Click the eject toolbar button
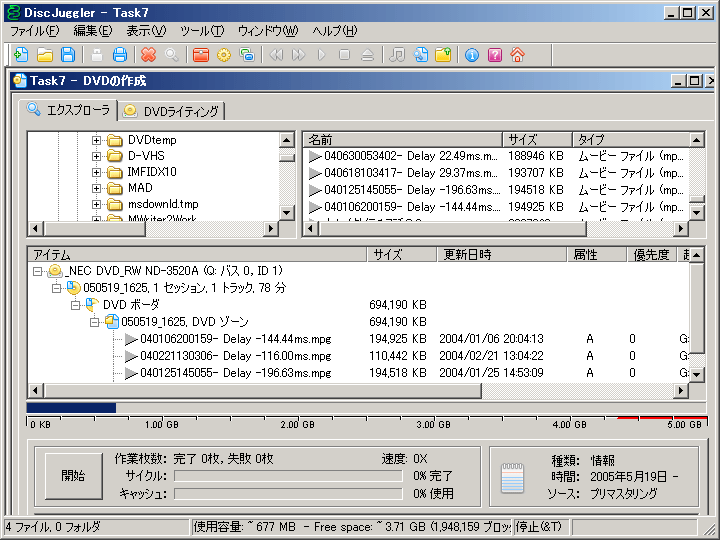The height and width of the screenshot is (540, 720). tap(367, 55)
